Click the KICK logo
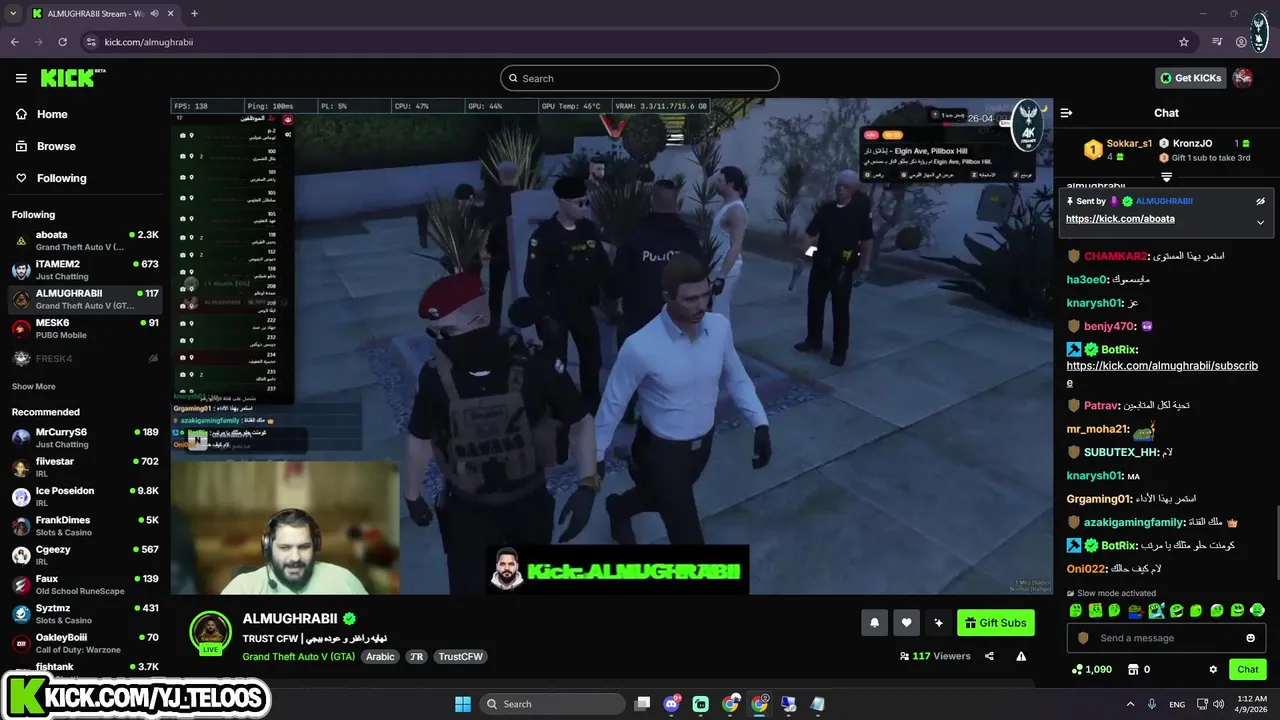The width and height of the screenshot is (1280, 720). coord(72,78)
